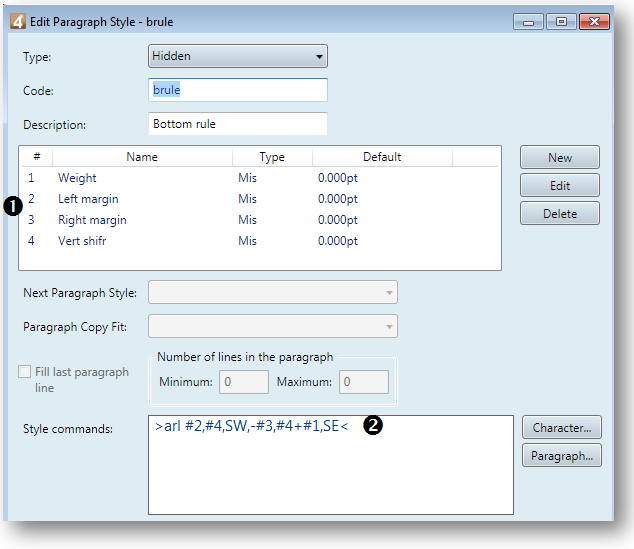Click the Maximum lines input field
Viewport: 634px width, 549px height.
coord(364,382)
